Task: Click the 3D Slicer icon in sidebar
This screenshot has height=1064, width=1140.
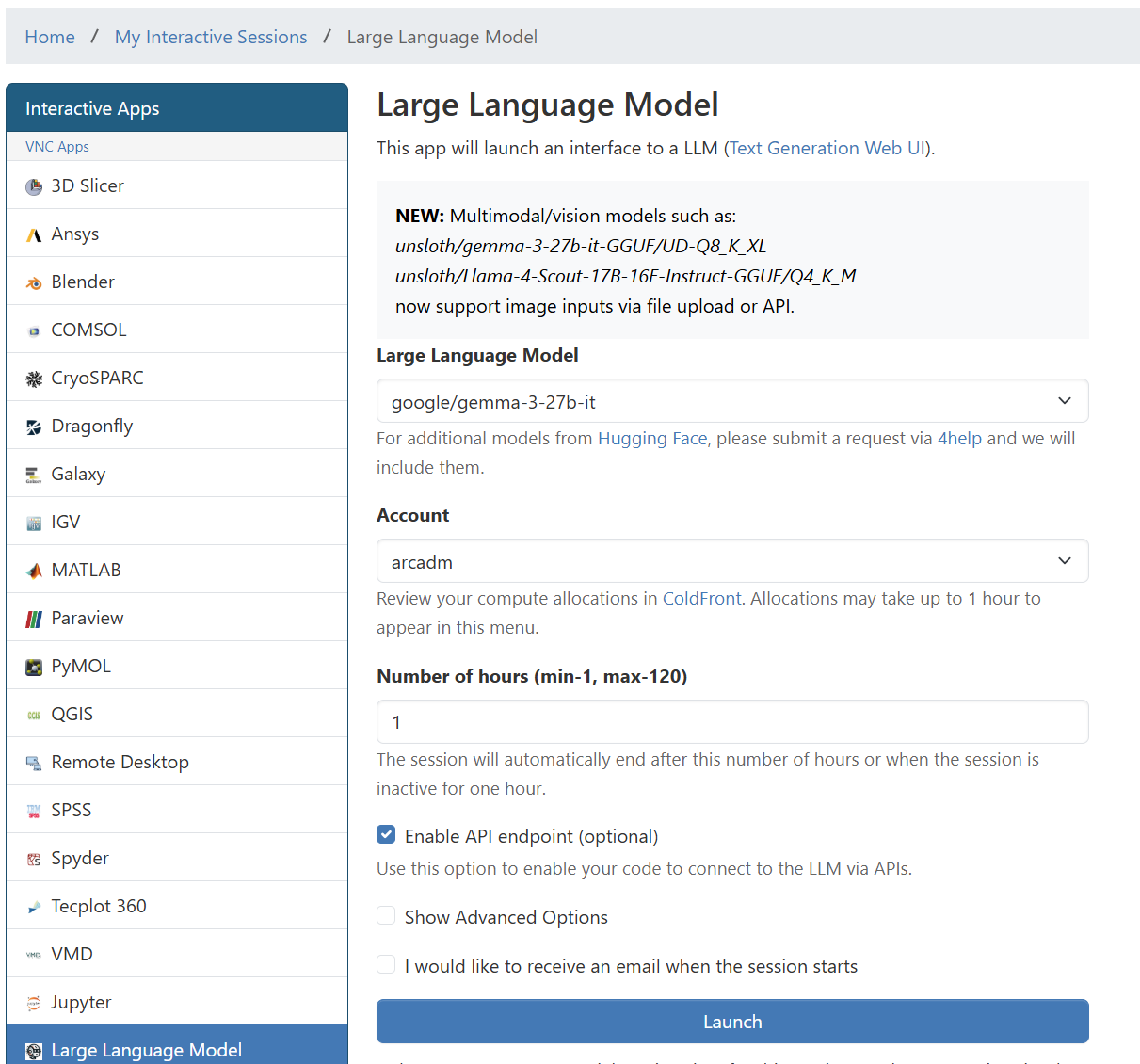Action: point(34,186)
